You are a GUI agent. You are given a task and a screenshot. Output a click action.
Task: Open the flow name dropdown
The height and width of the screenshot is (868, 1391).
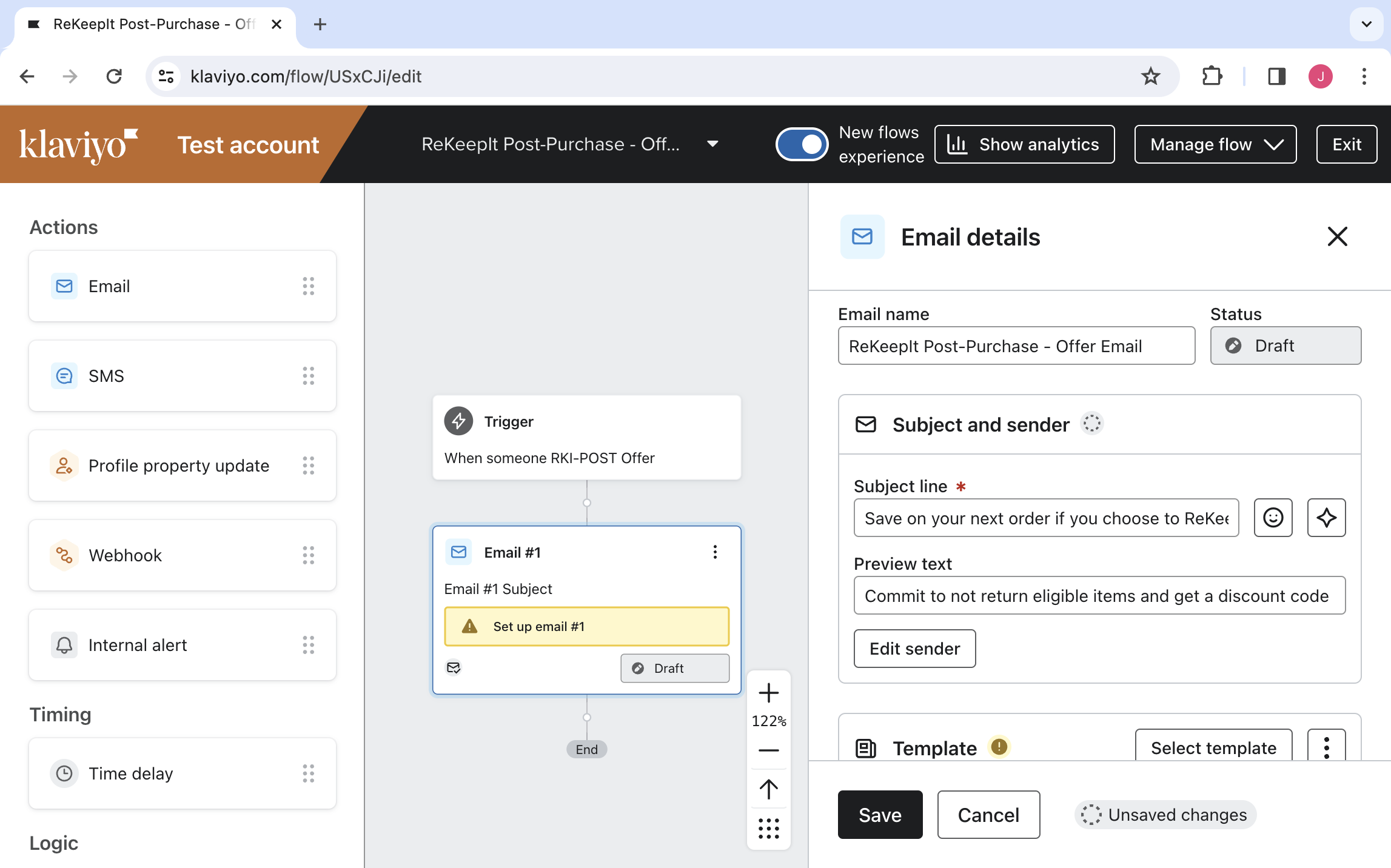click(x=712, y=144)
